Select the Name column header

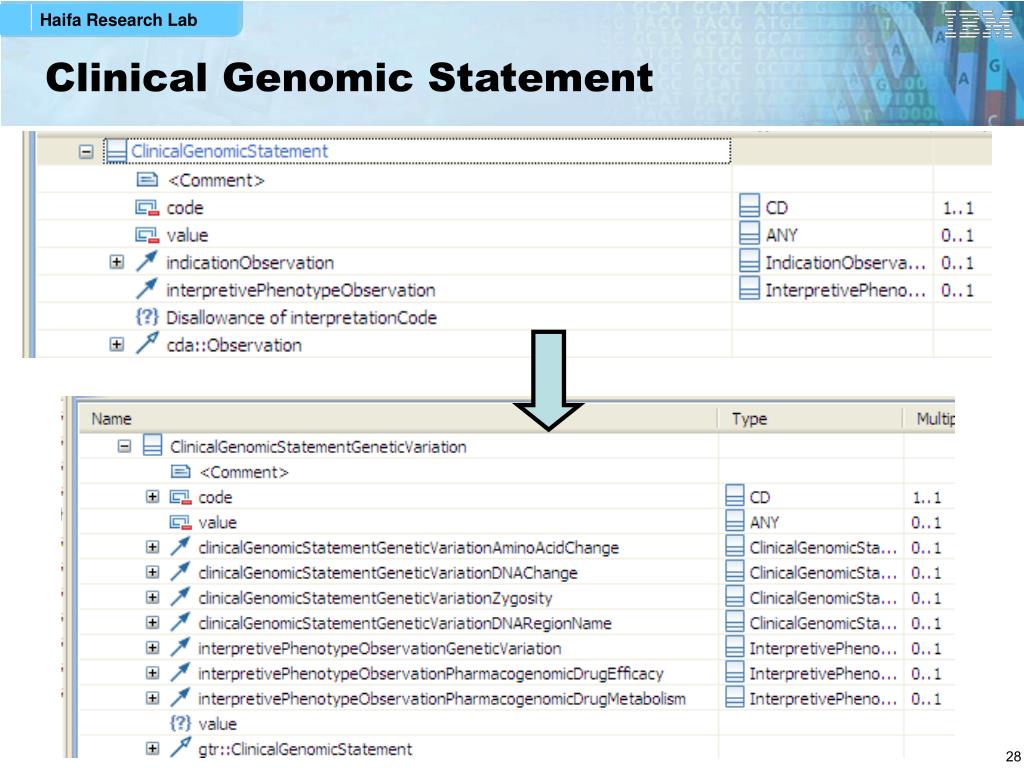coord(111,419)
